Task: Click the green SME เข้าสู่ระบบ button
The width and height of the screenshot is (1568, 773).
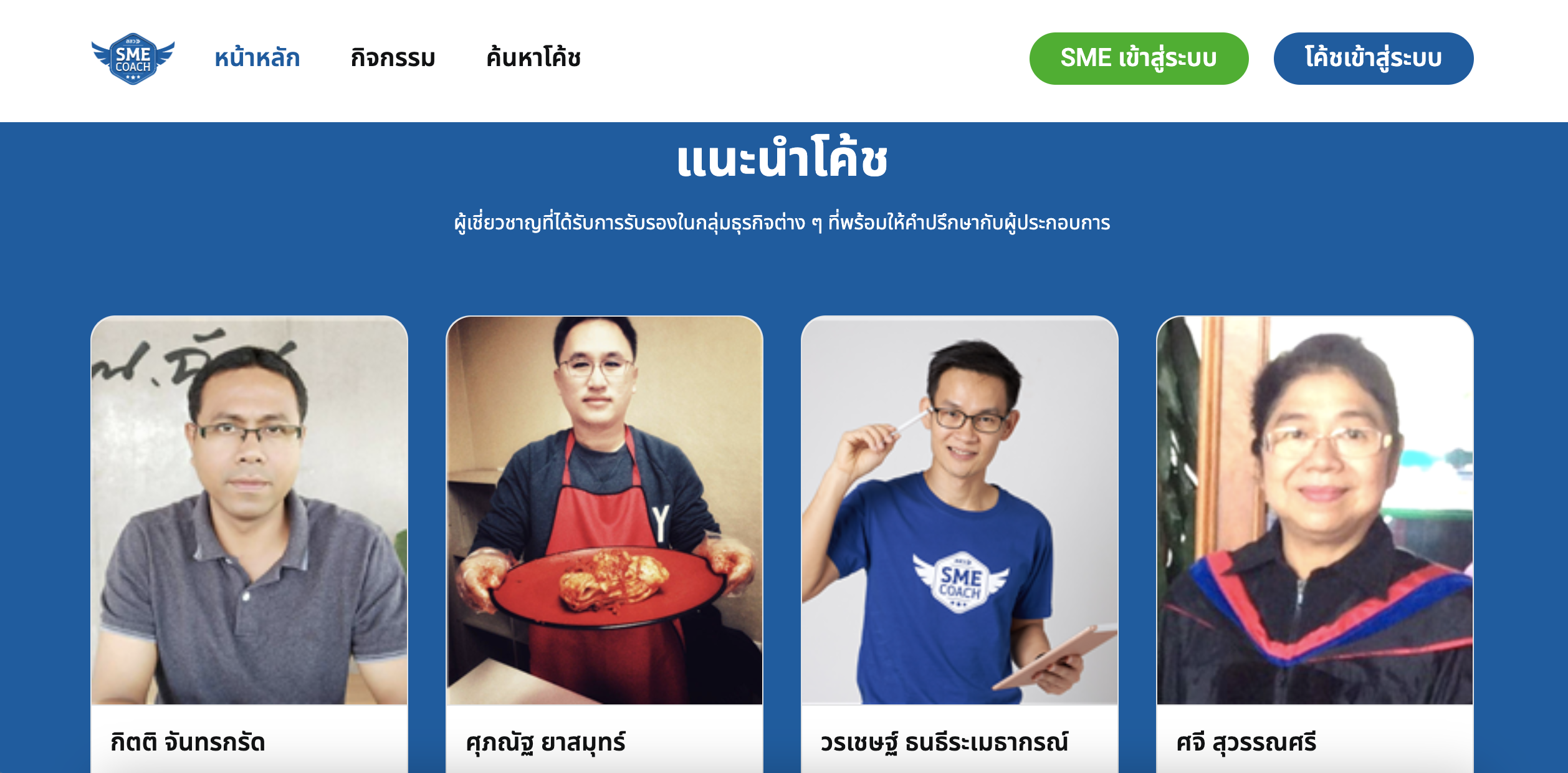Action: tap(1139, 59)
